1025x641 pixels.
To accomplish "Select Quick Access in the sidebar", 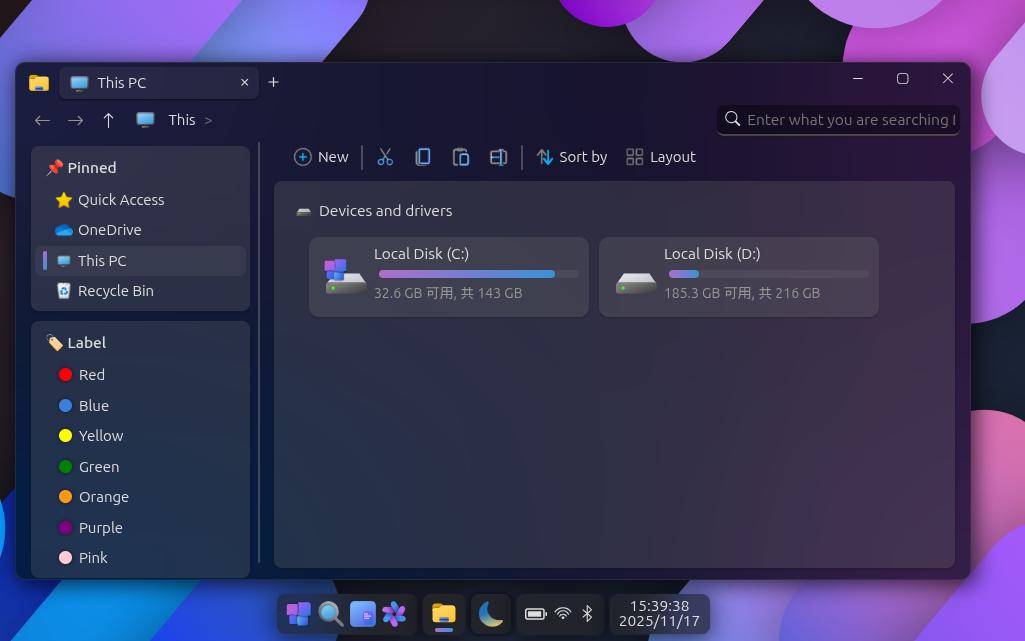I will 120,199.
